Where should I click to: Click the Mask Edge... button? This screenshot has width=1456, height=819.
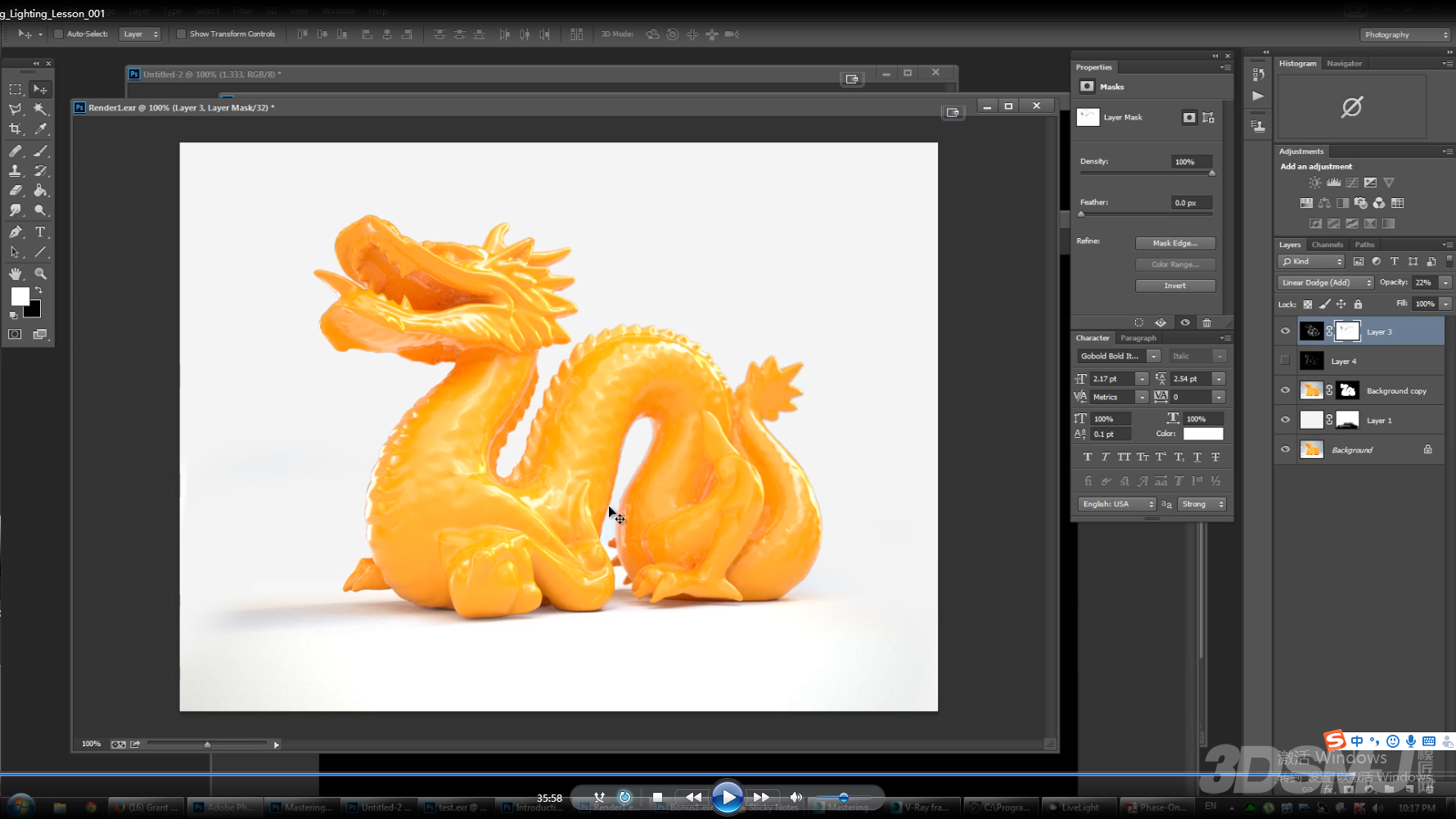(1174, 244)
